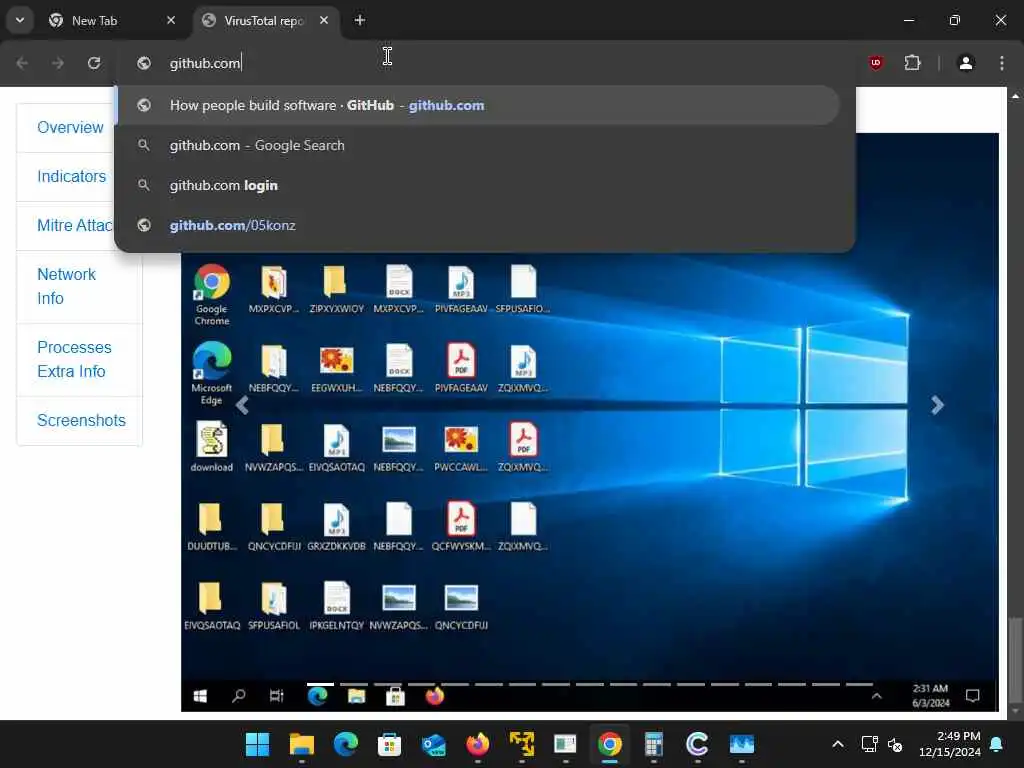Open notifications bell icon
The image size is (1024, 768).
pos(997,744)
